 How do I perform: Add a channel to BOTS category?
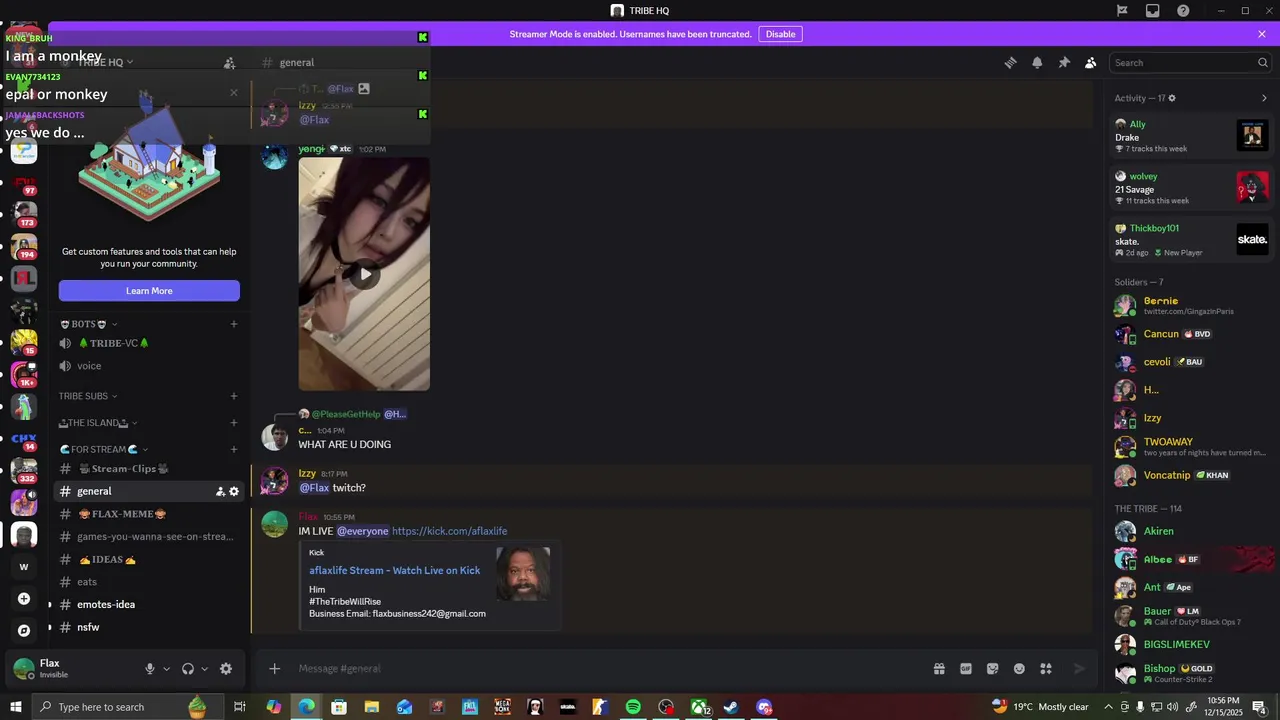234,324
